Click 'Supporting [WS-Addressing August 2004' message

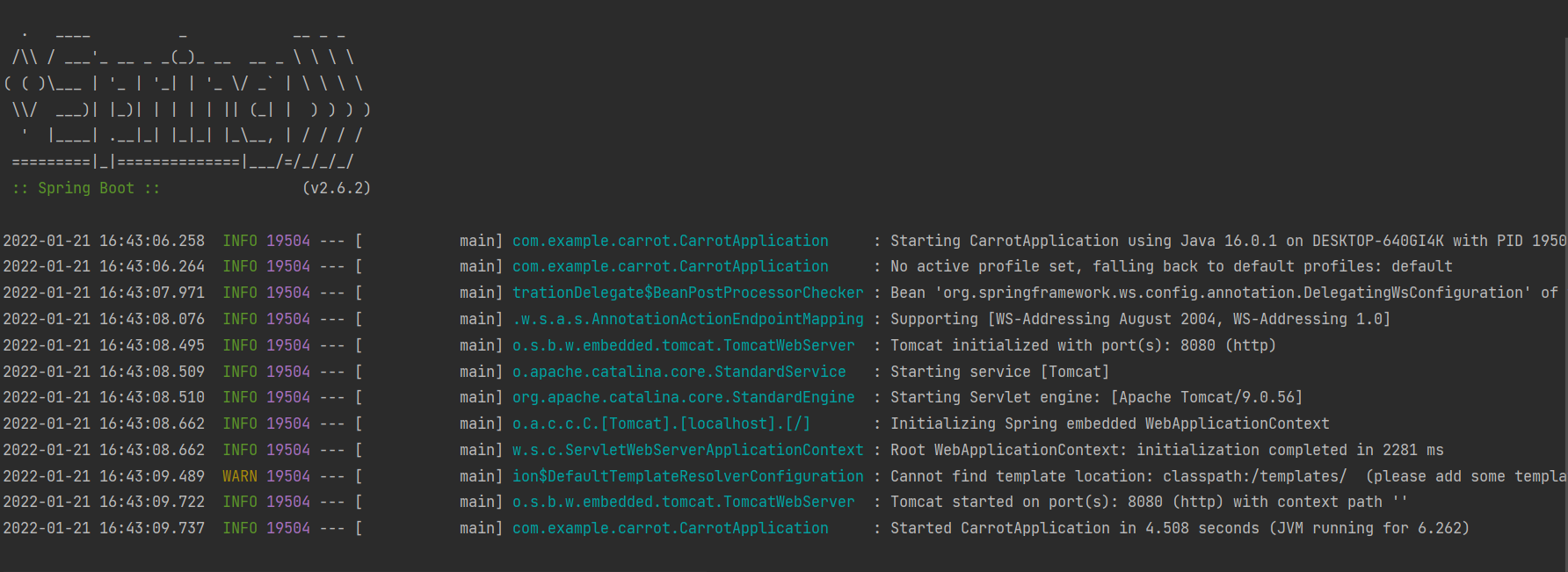1141,319
